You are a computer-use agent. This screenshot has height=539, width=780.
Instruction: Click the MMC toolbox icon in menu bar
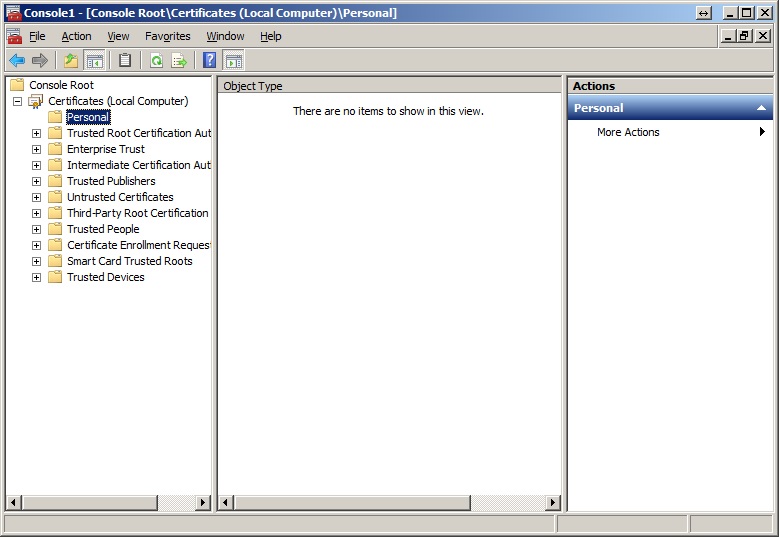point(14,36)
